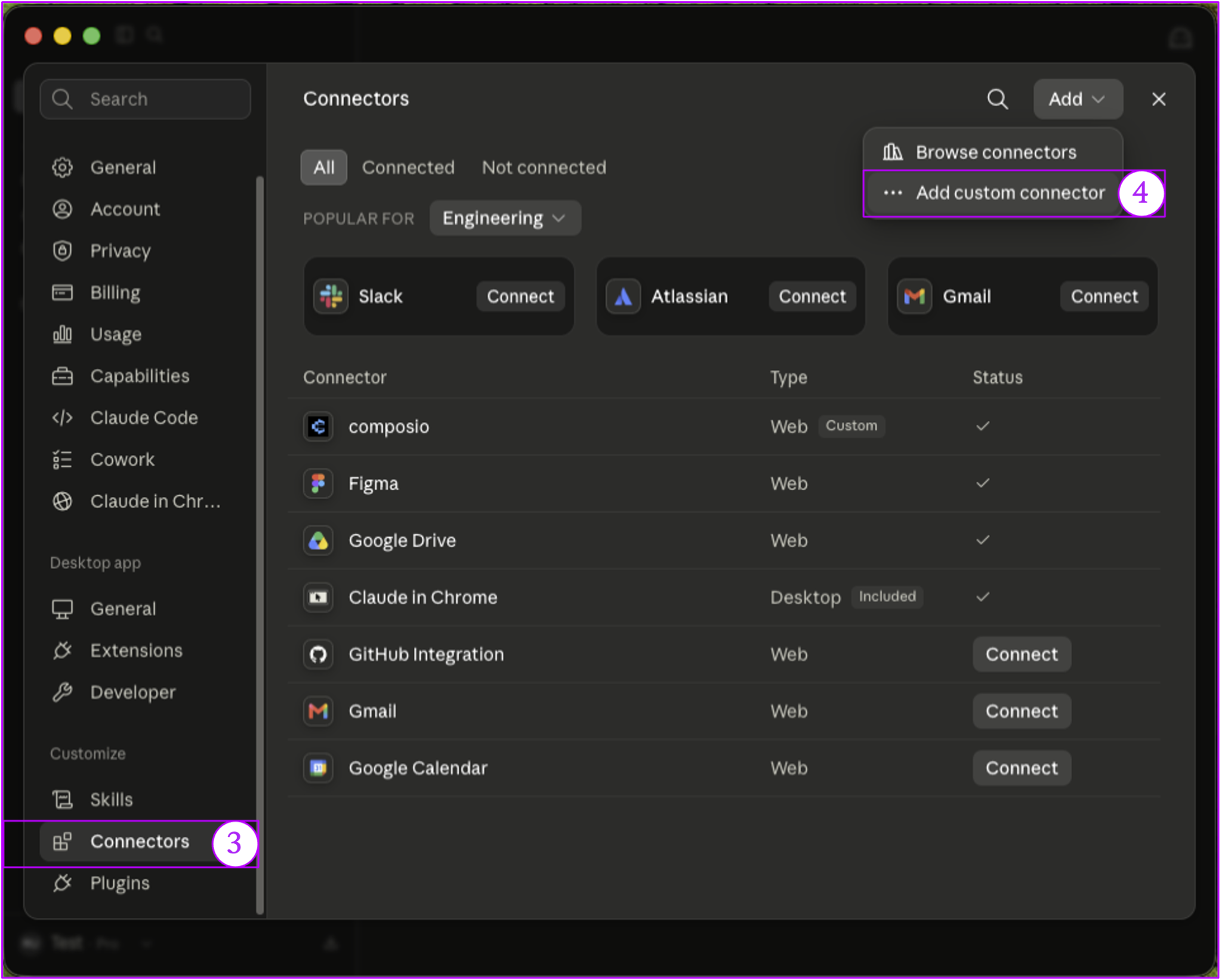Click the Google Drive logo icon
The image size is (1222, 980).
point(318,540)
